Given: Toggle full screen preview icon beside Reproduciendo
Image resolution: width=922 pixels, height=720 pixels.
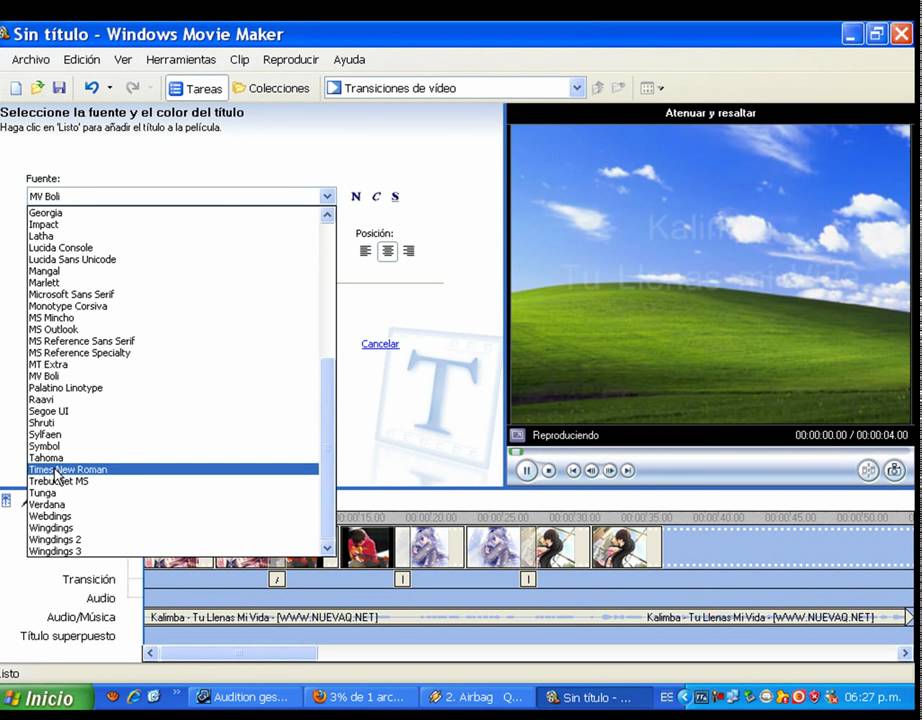Looking at the screenshot, I should click(517, 435).
